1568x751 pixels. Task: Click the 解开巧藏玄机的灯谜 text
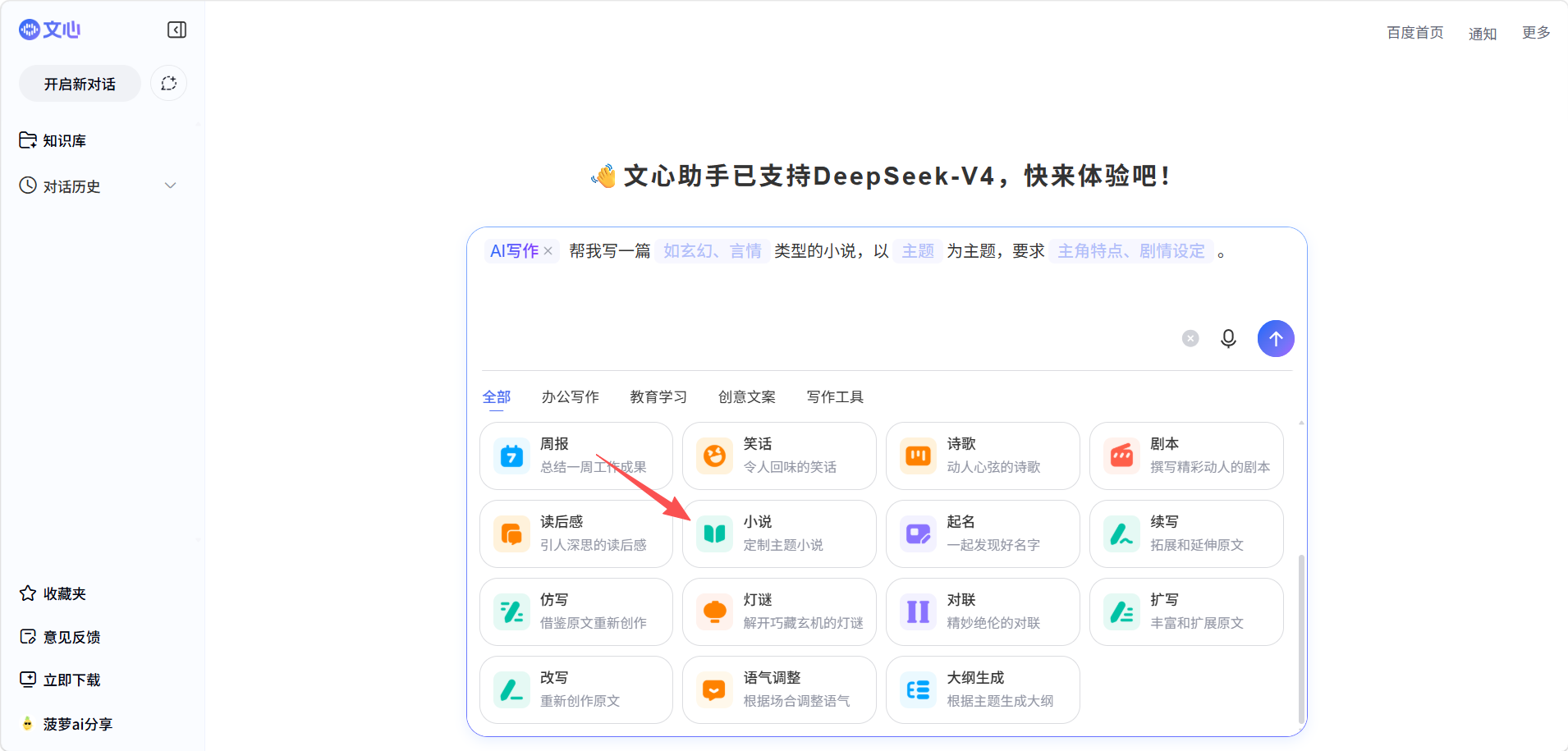(x=804, y=623)
